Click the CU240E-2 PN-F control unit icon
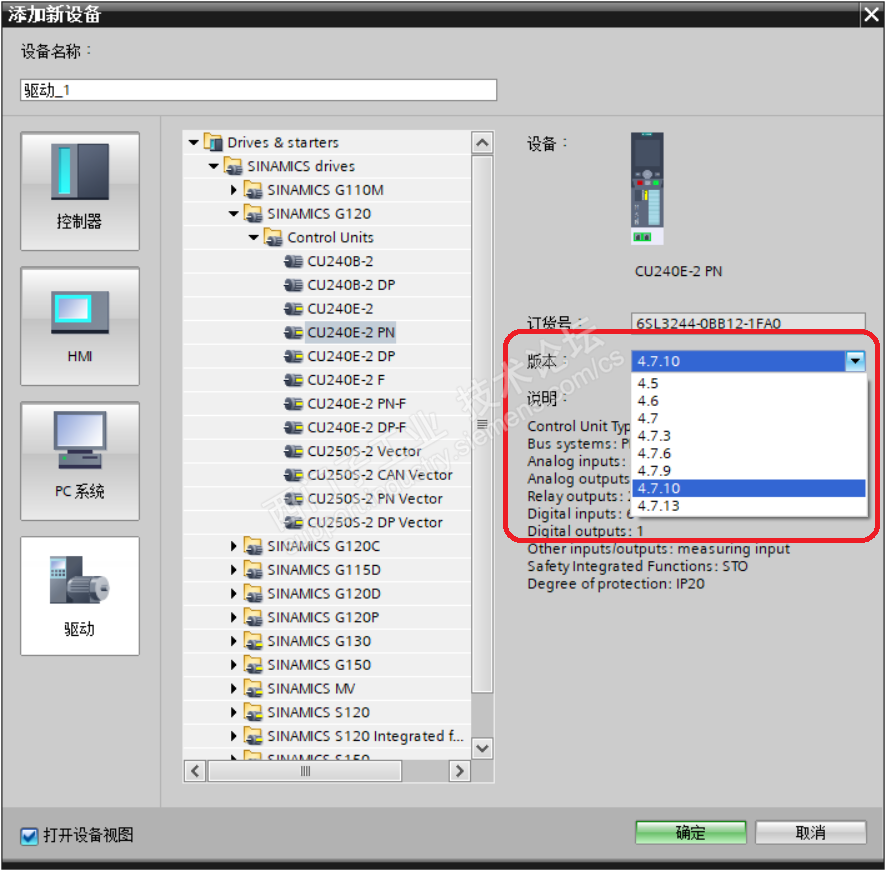Screen dimensions: 886x871 [x=293, y=404]
